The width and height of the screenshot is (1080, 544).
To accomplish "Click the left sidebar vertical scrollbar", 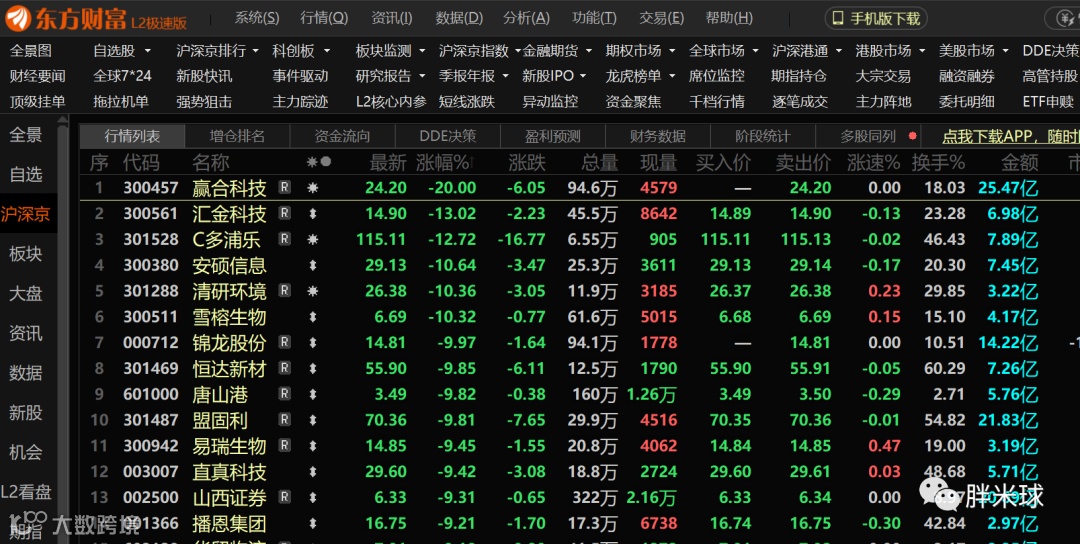I will click(x=63, y=331).
